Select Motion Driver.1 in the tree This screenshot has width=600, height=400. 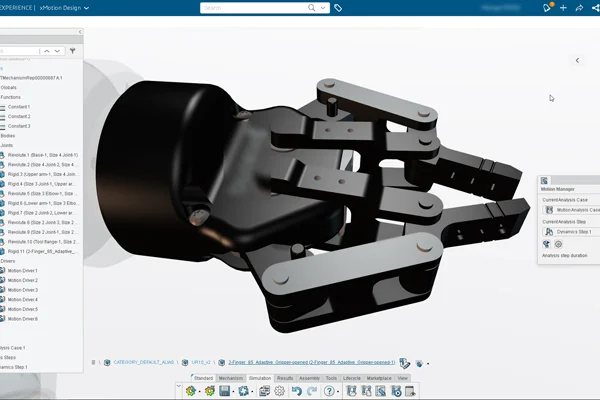coord(22,271)
